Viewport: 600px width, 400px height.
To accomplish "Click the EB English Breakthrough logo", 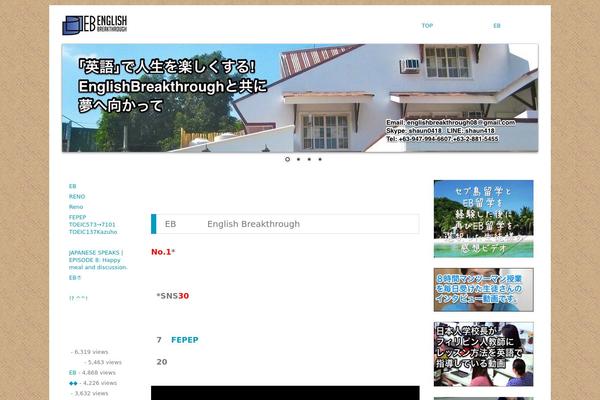I will [x=95, y=25].
